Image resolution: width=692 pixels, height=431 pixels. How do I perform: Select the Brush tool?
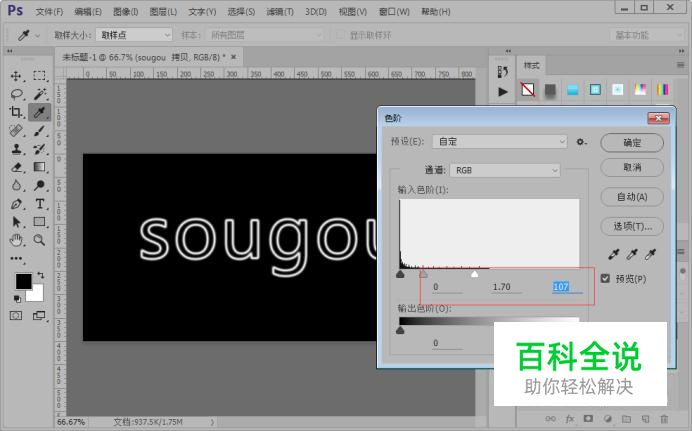[39, 131]
